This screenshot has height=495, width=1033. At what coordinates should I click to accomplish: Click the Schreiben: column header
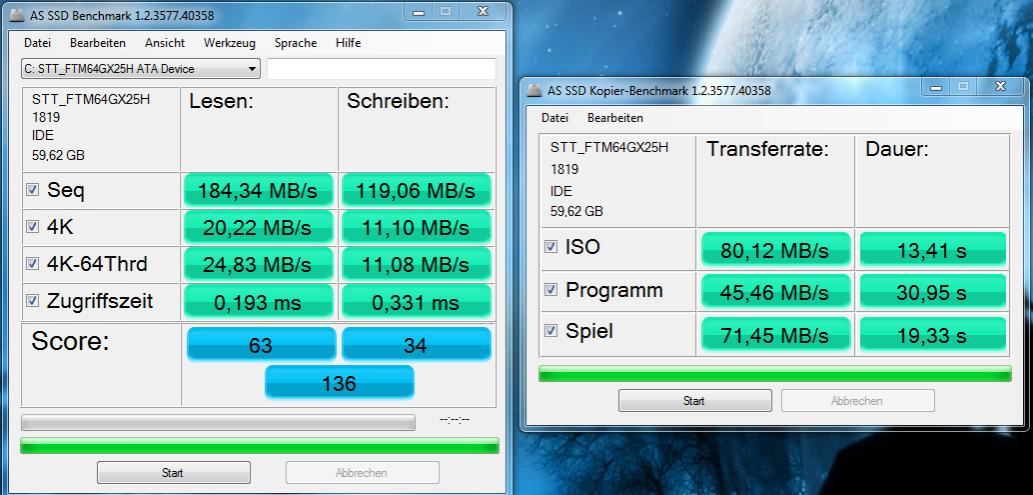[398, 101]
